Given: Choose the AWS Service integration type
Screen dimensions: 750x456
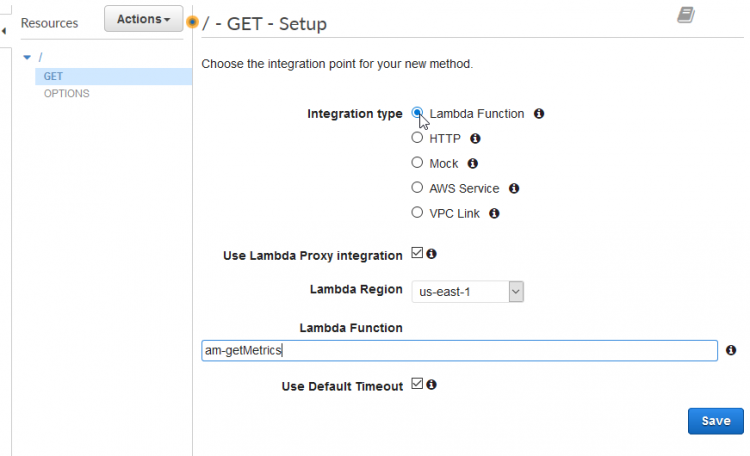Looking at the screenshot, I should [x=418, y=188].
